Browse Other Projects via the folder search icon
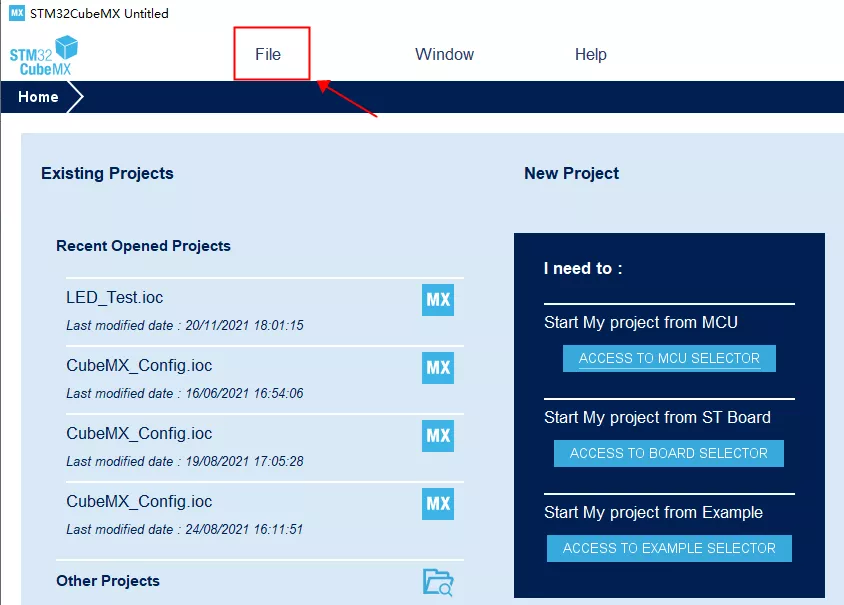Screen dimensions: 844x605 (438, 582)
